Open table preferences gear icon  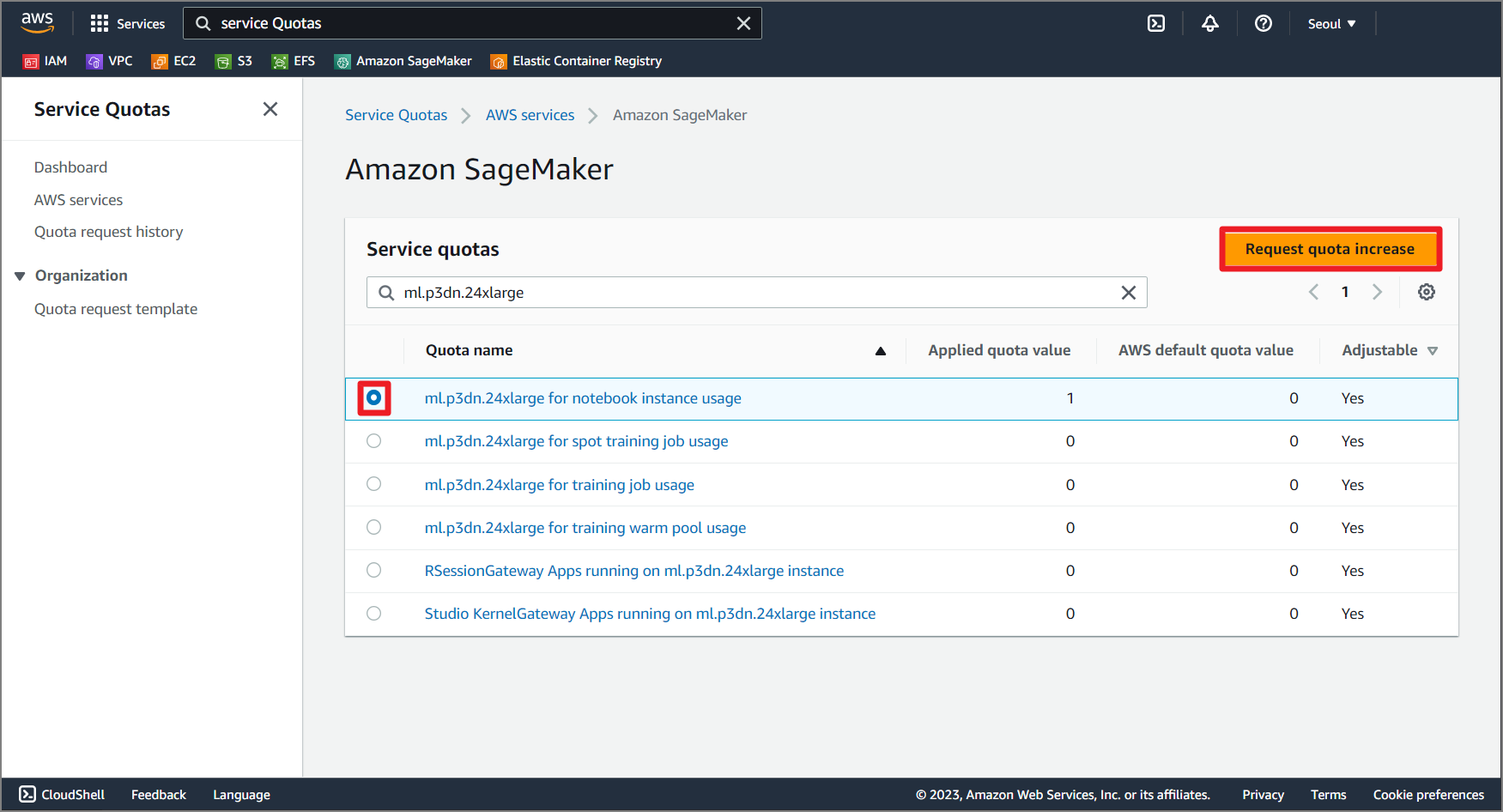1427,292
